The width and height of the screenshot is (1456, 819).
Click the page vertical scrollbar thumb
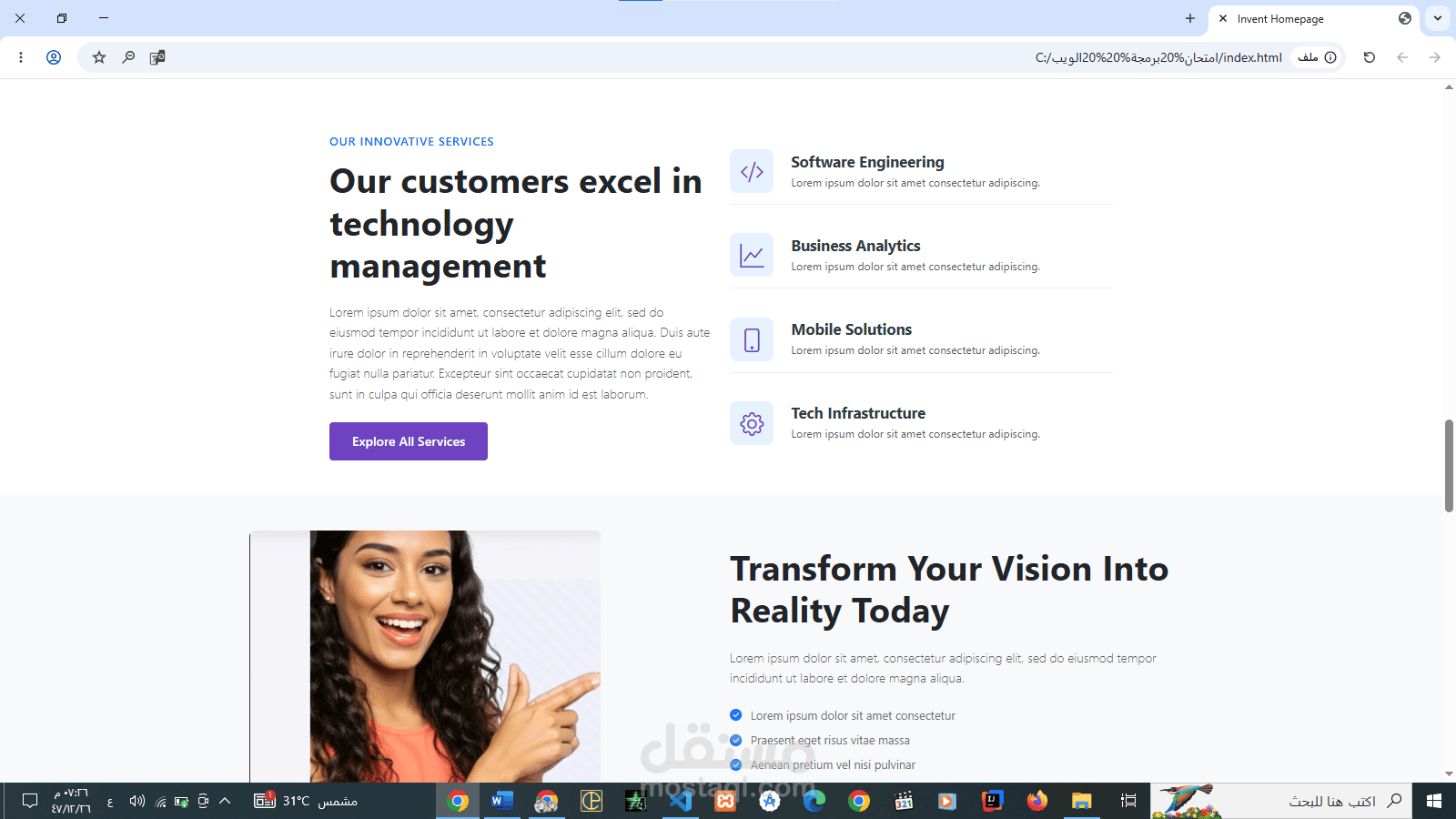tap(1449, 466)
